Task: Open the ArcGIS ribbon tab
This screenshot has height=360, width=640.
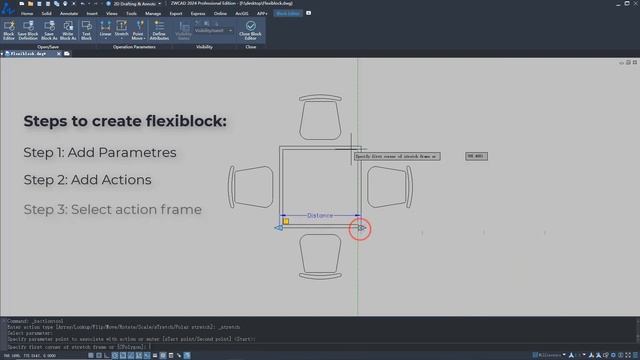Action: pos(242,13)
